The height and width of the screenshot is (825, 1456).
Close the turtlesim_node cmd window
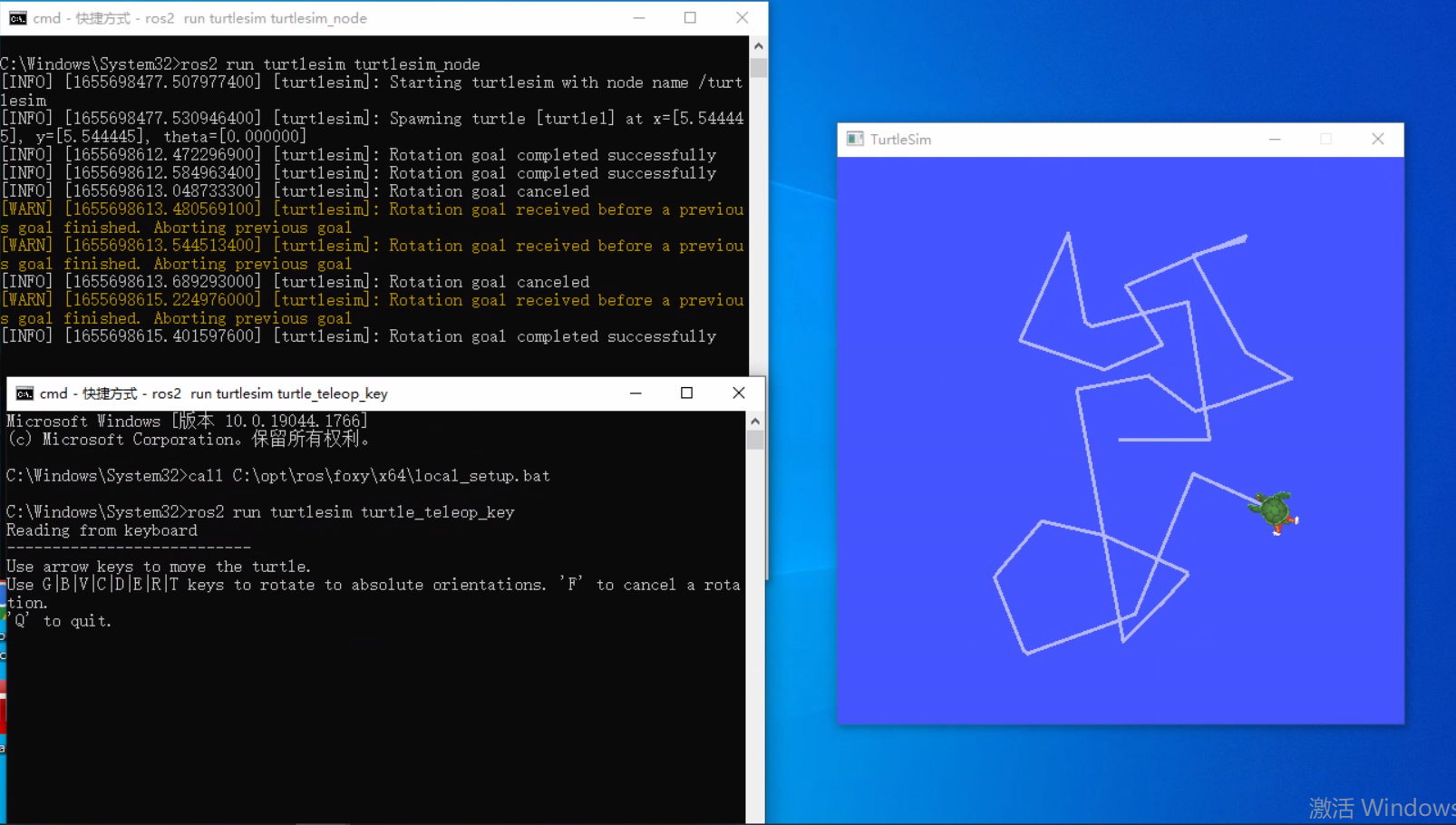coord(742,18)
